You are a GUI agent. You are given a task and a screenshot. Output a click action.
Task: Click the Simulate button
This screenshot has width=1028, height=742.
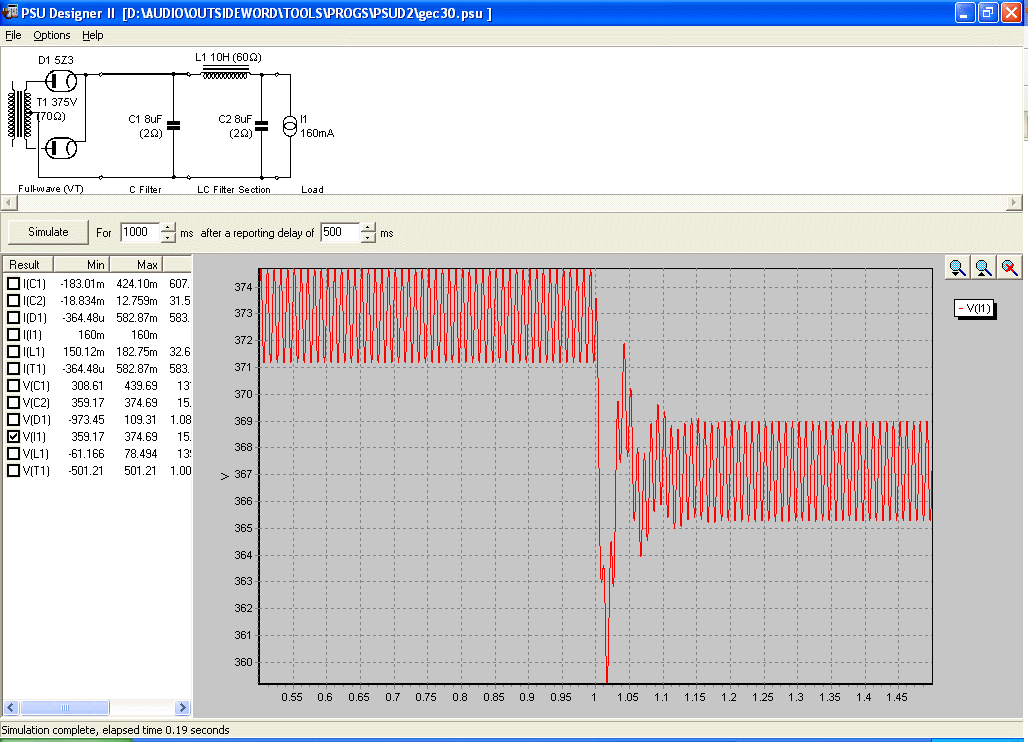(48, 232)
